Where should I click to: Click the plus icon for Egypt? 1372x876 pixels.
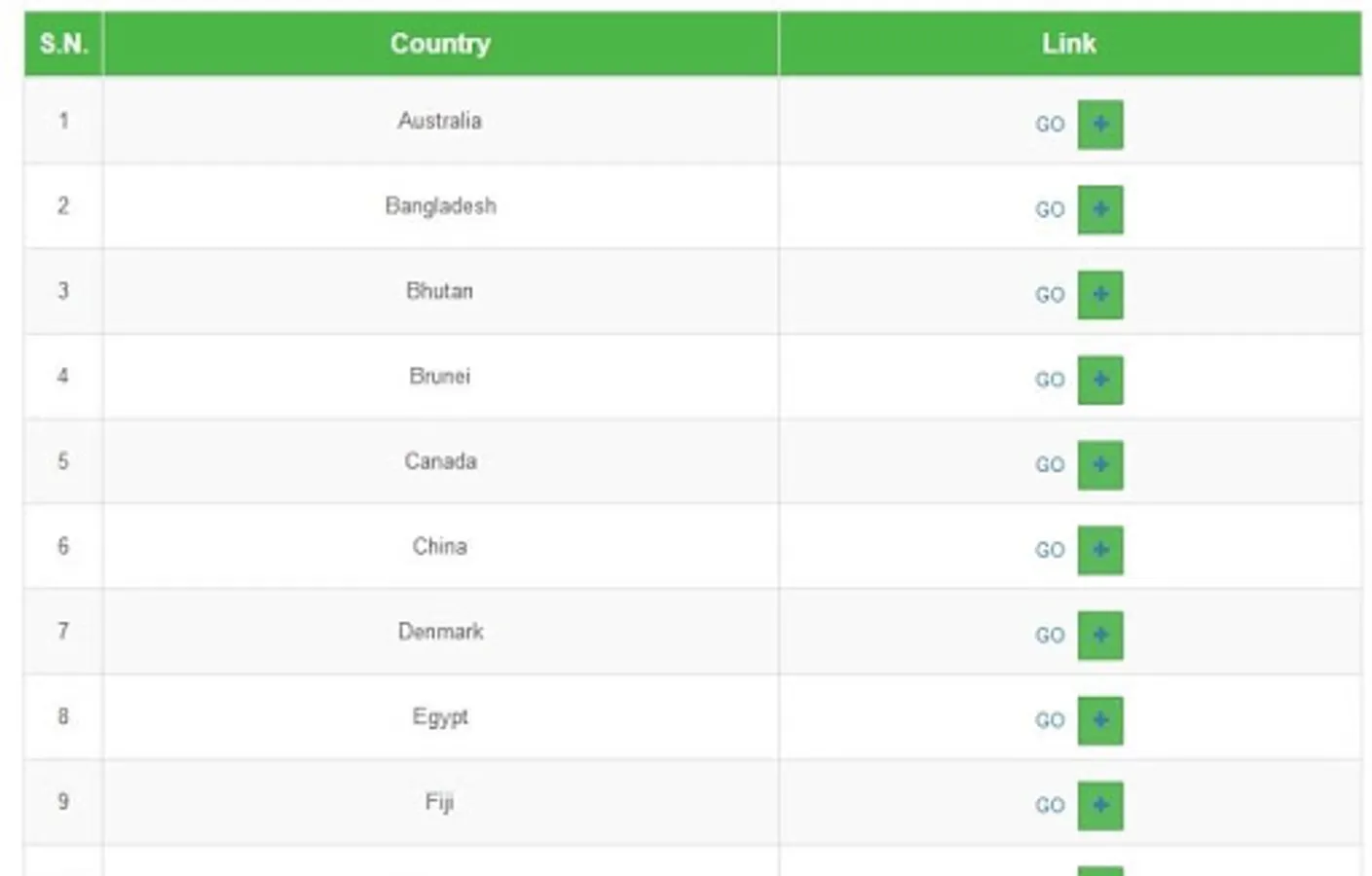[x=1099, y=720]
